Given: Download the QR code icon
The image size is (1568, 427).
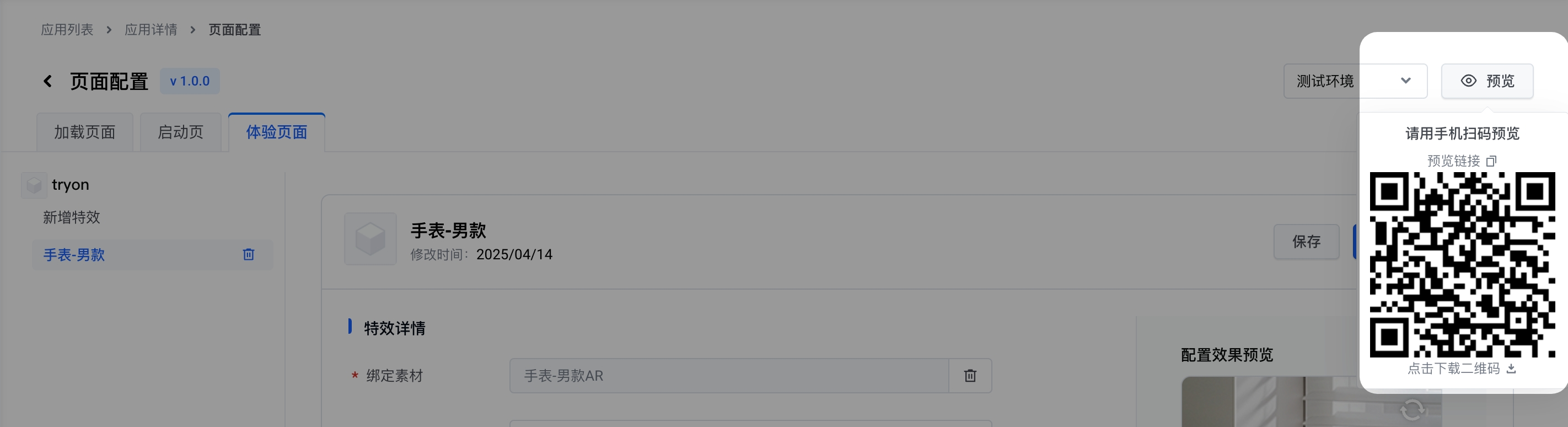Looking at the screenshot, I should click(x=1511, y=369).
